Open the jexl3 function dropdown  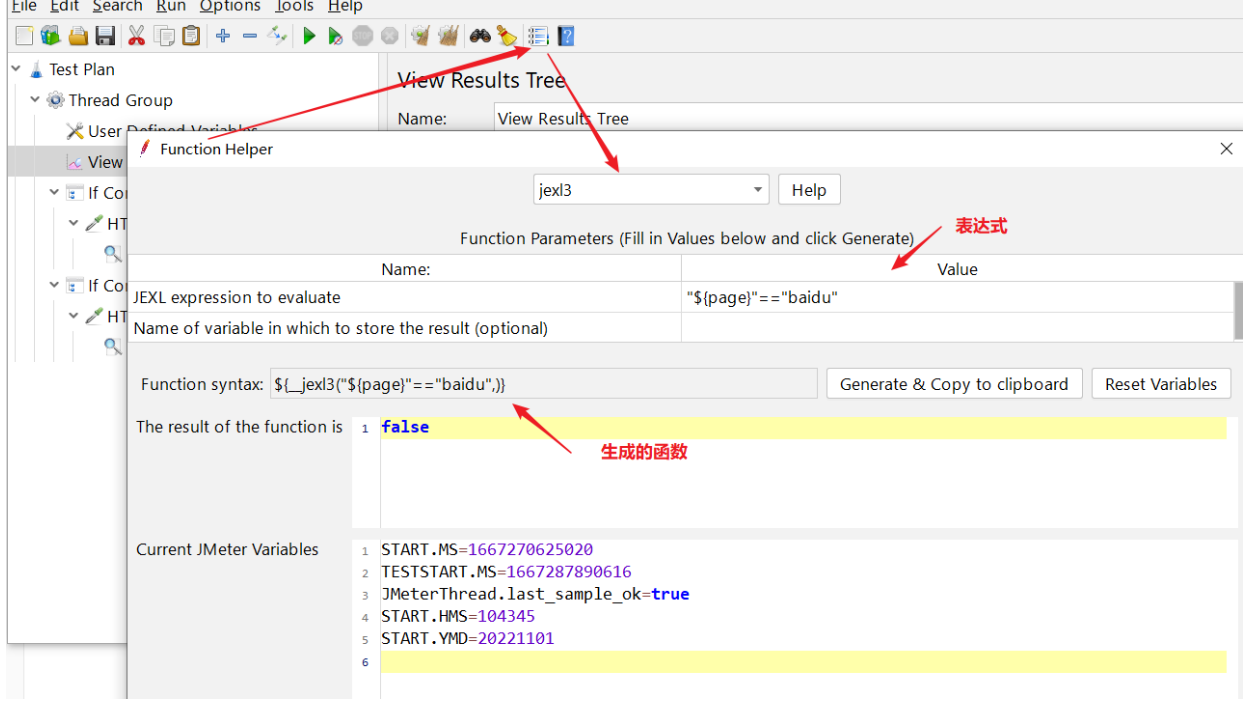coord(759,190)
